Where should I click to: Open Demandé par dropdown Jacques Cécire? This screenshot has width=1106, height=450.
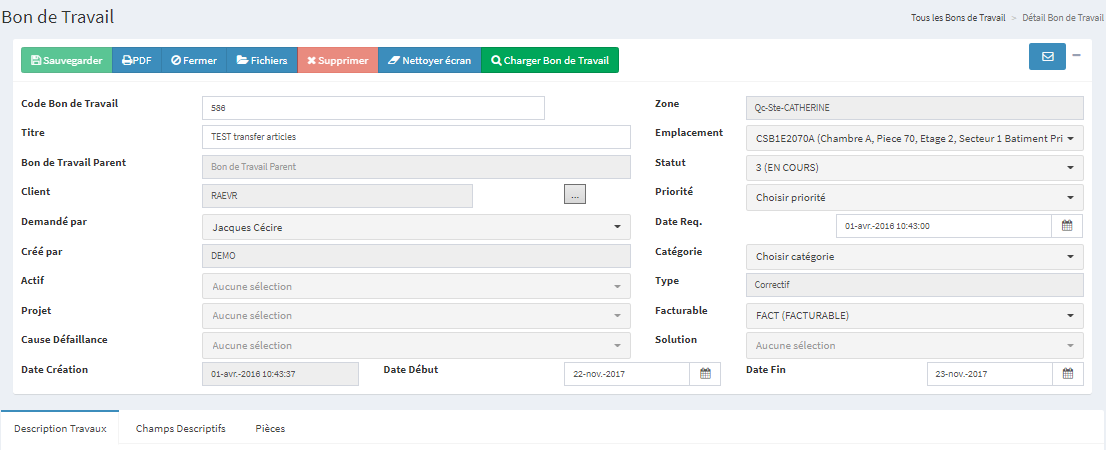[416, 227]
